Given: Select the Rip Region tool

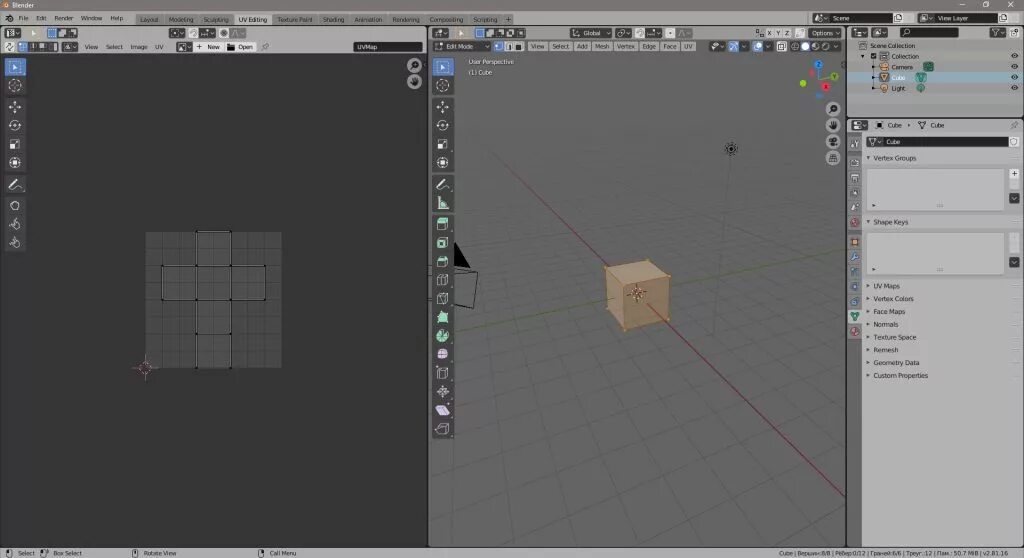Looking at the screenshot, I should [443, 429].
